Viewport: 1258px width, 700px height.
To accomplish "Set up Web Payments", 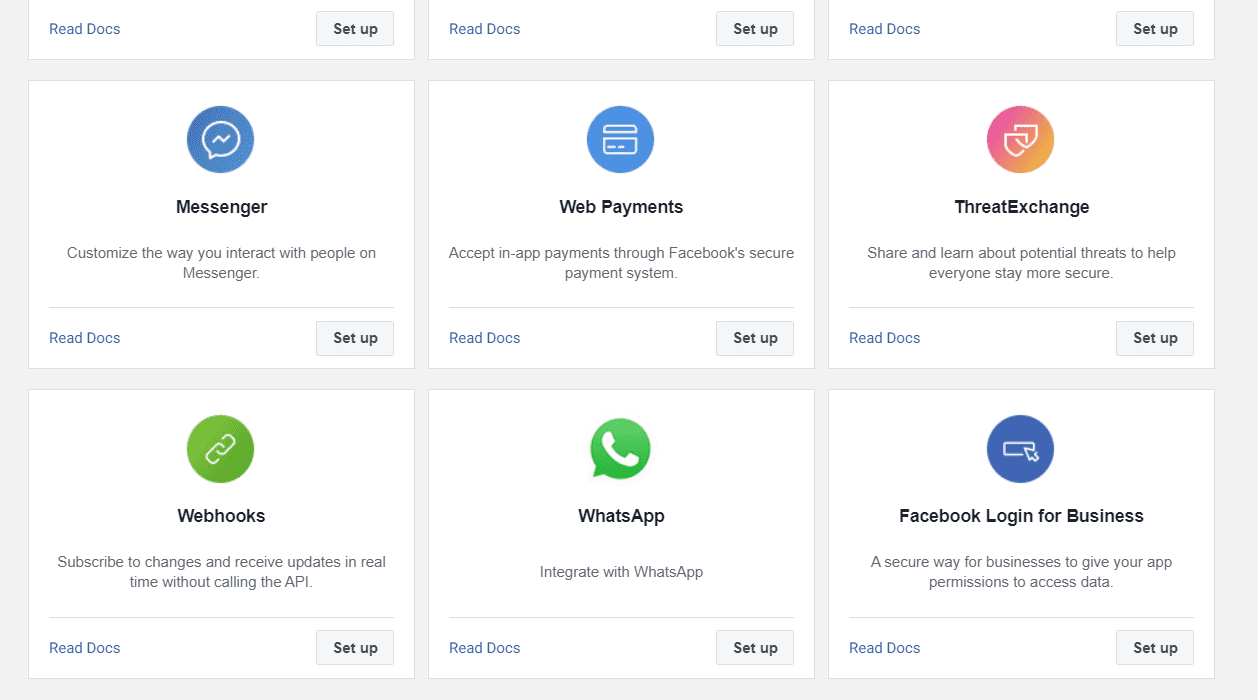I will 754,338.
